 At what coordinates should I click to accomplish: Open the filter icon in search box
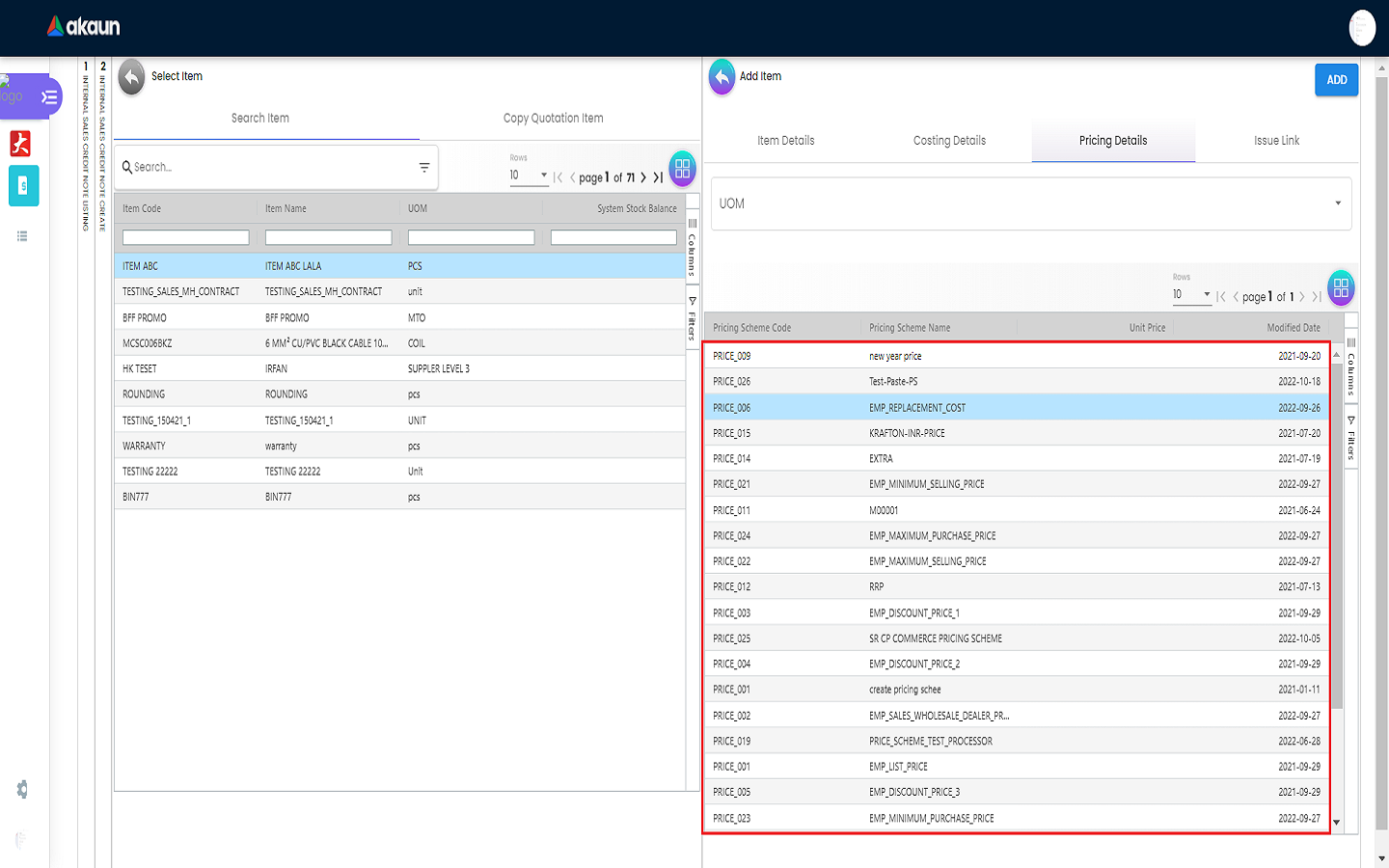pyautogui.click(x=423, y=168)
